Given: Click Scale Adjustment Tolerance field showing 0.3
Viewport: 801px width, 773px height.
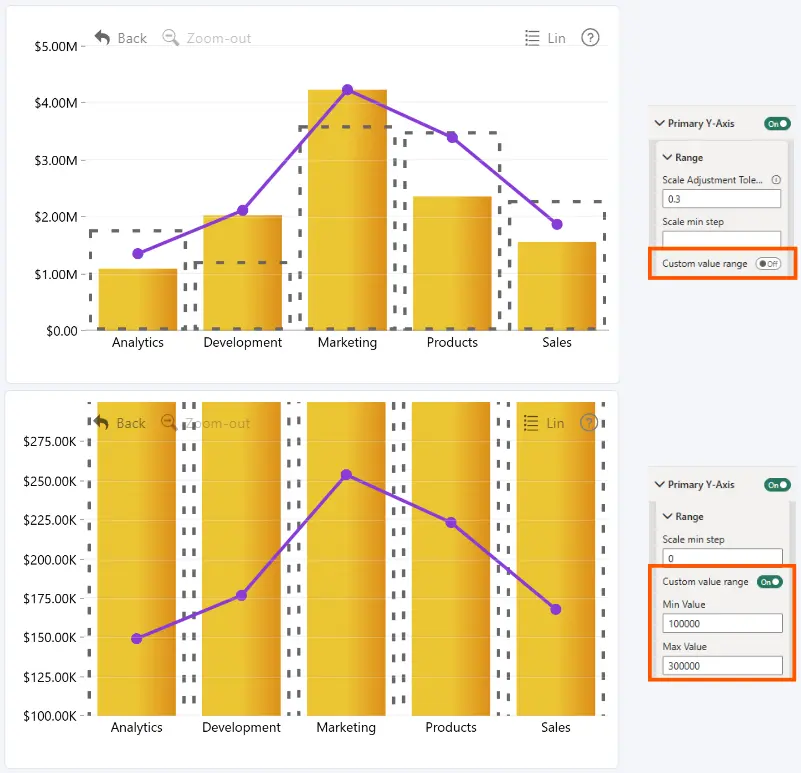Looking at the screenshot, I should [x=721, y=199].
